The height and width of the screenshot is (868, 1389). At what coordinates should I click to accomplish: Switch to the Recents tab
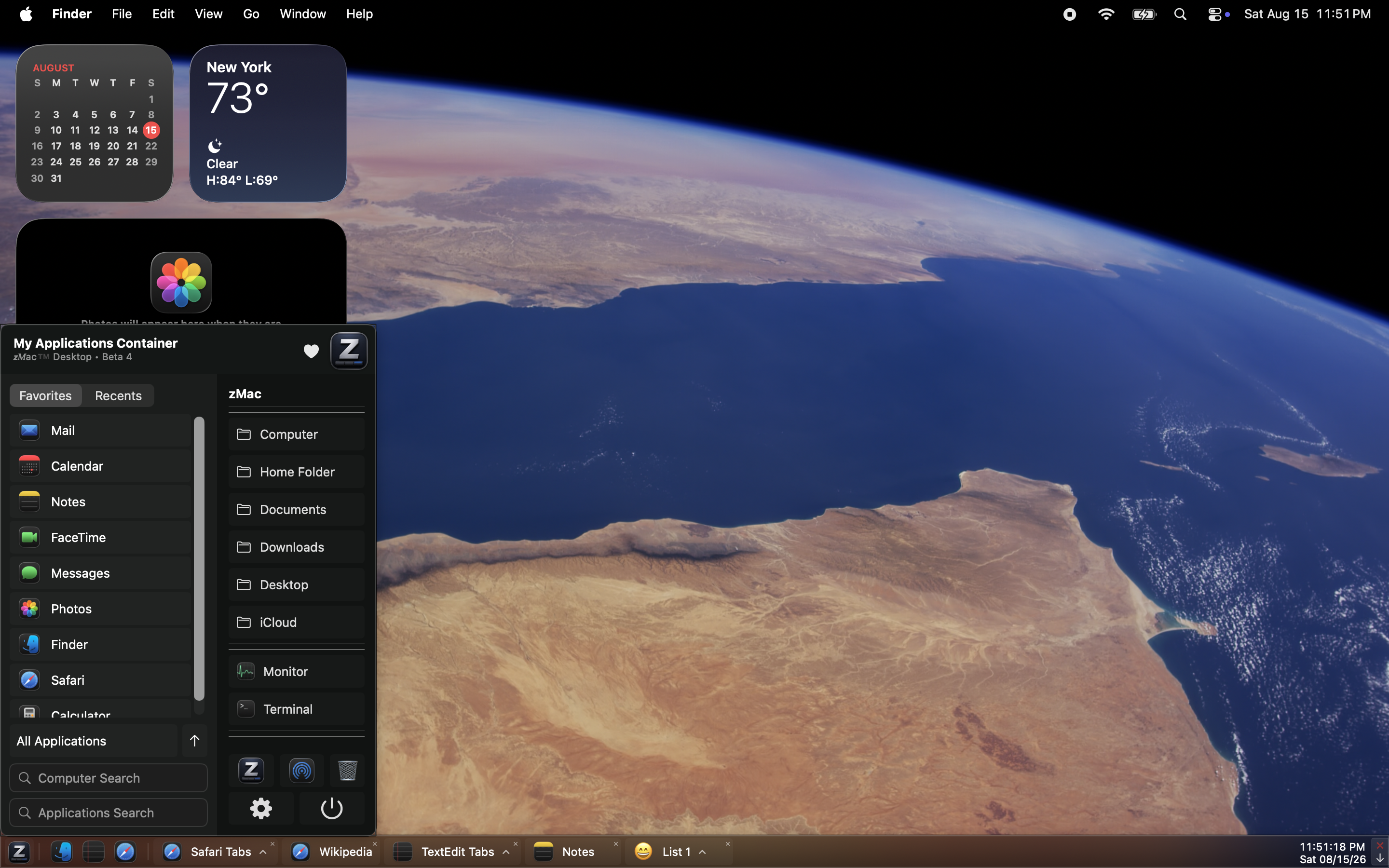pos(118,395)
